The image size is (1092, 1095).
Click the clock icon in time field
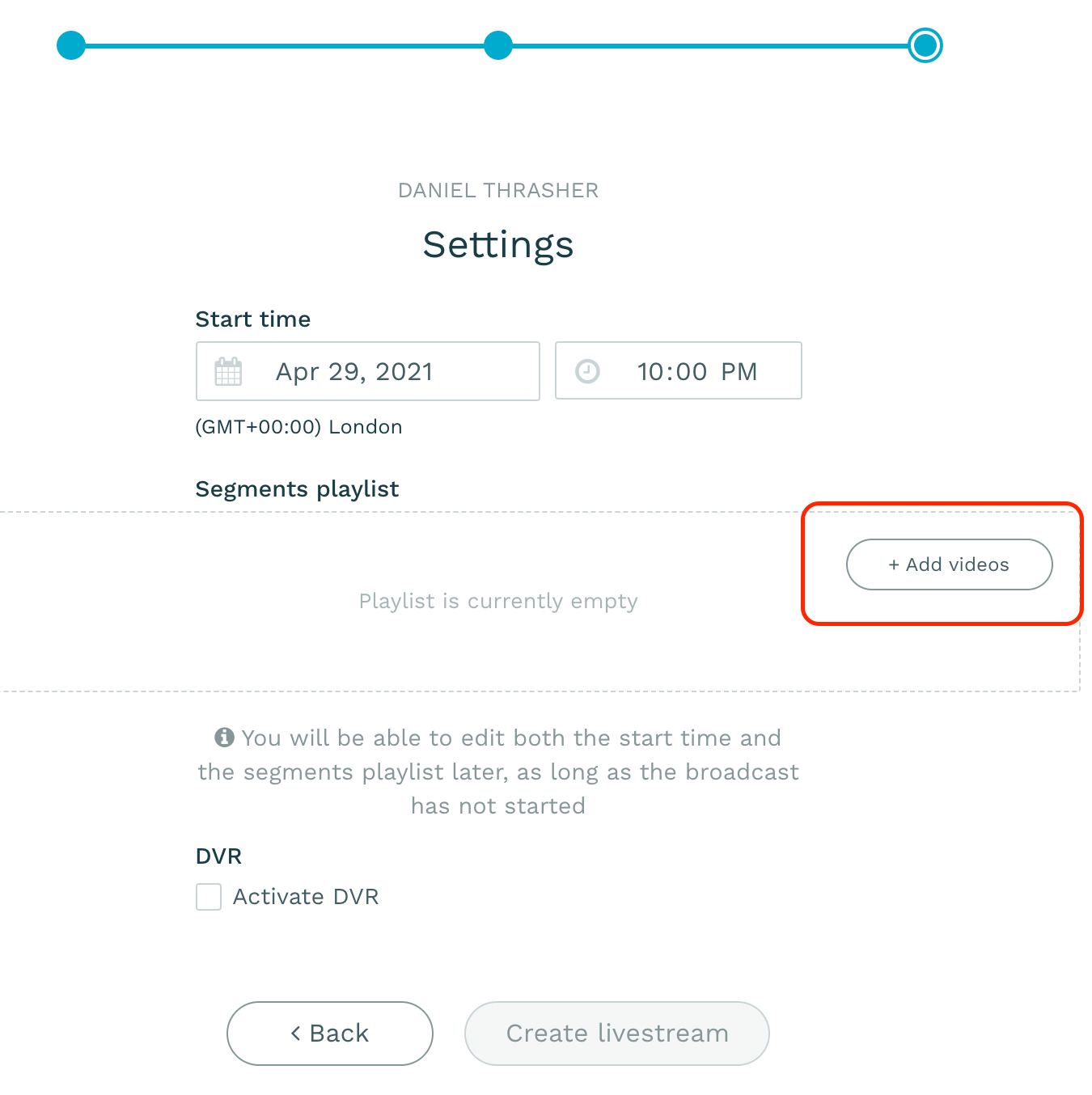pos(587,371)
